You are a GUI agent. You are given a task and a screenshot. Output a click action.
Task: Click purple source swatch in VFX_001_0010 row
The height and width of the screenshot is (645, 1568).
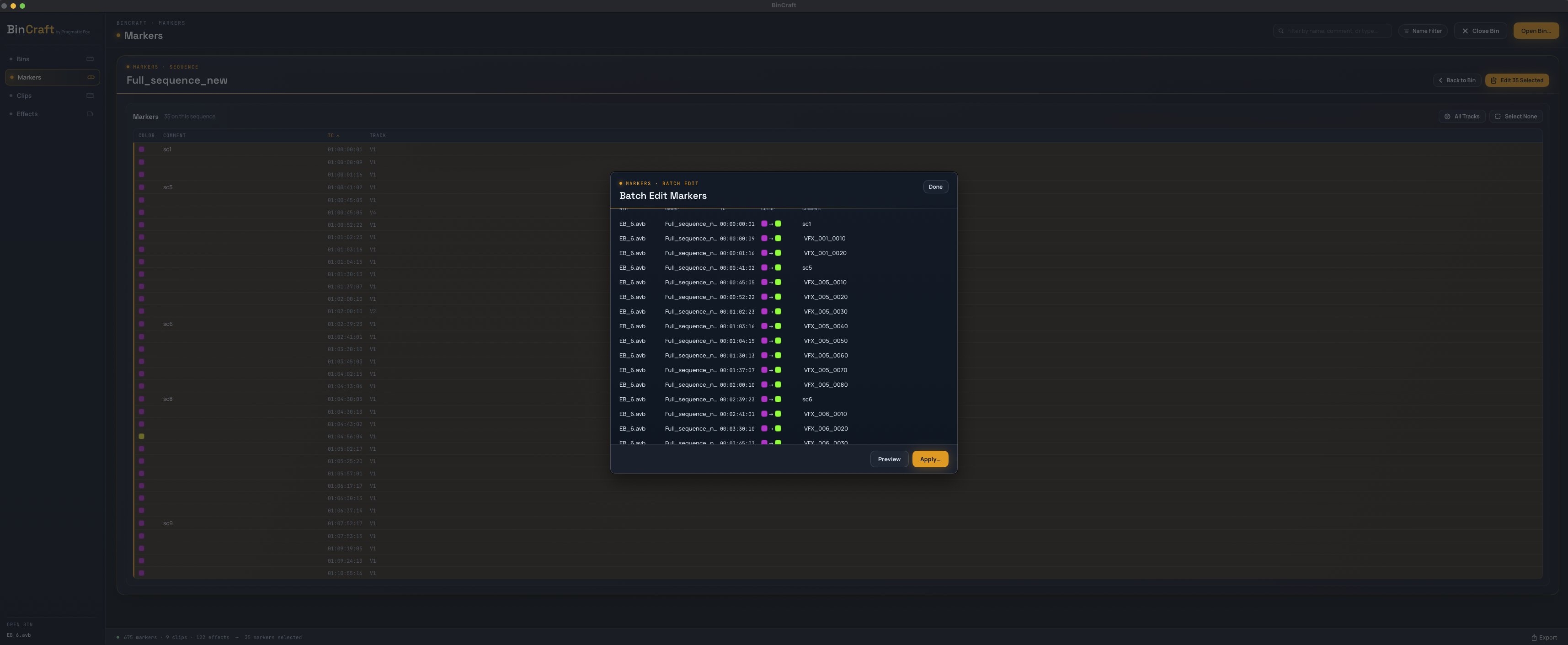pos(764,239)
